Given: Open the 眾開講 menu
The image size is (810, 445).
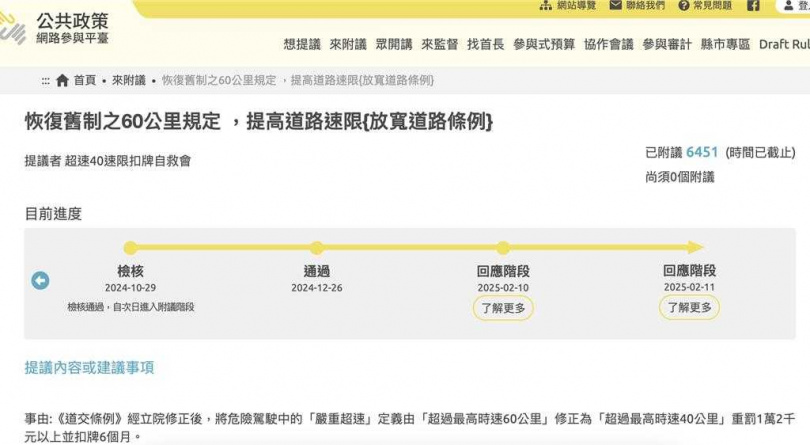Looking at the screenshot, I should coord(394,44).
